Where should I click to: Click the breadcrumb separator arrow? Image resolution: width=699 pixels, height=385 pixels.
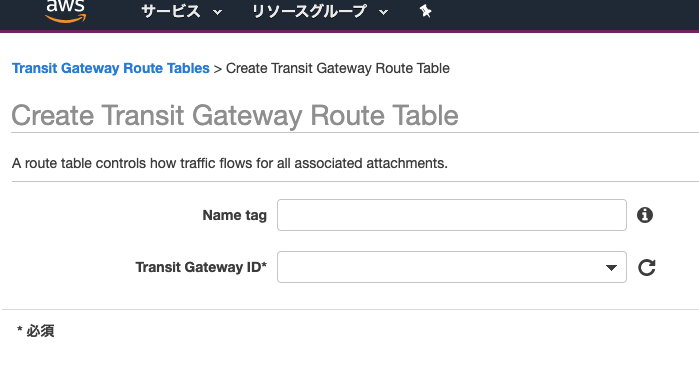[x=218, y=69]
